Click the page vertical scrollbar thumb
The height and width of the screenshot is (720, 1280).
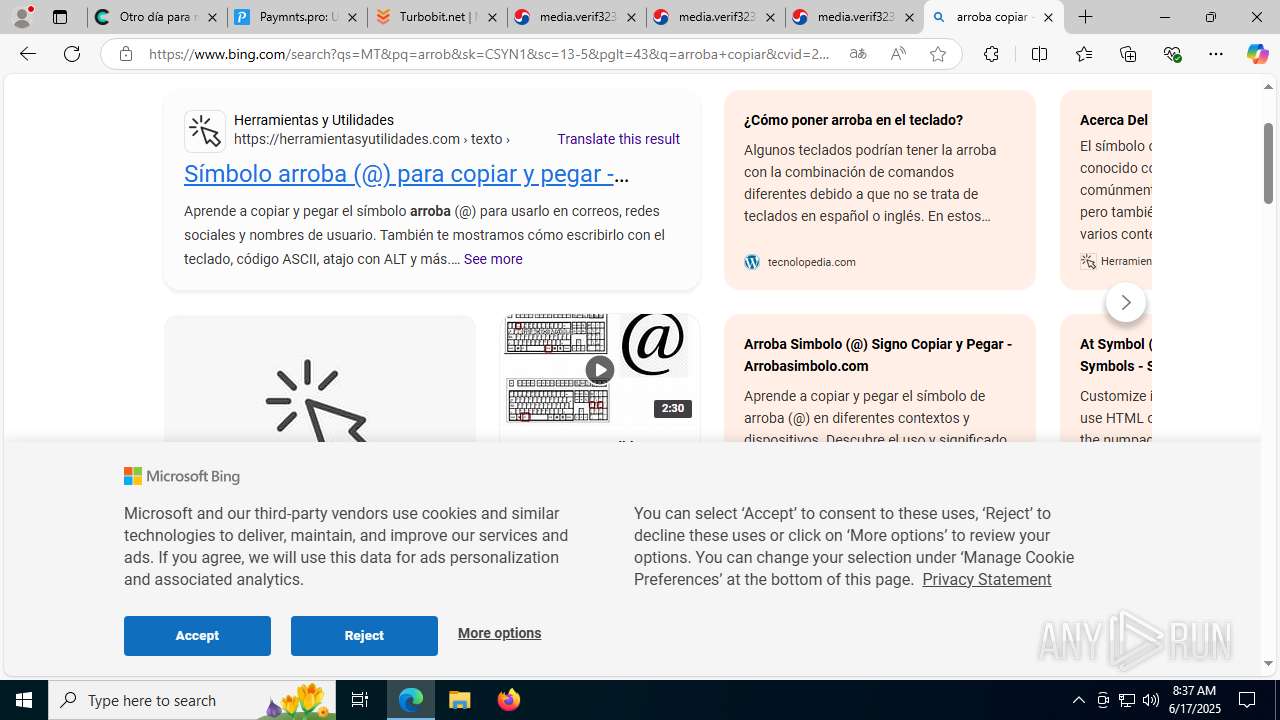1269,162
